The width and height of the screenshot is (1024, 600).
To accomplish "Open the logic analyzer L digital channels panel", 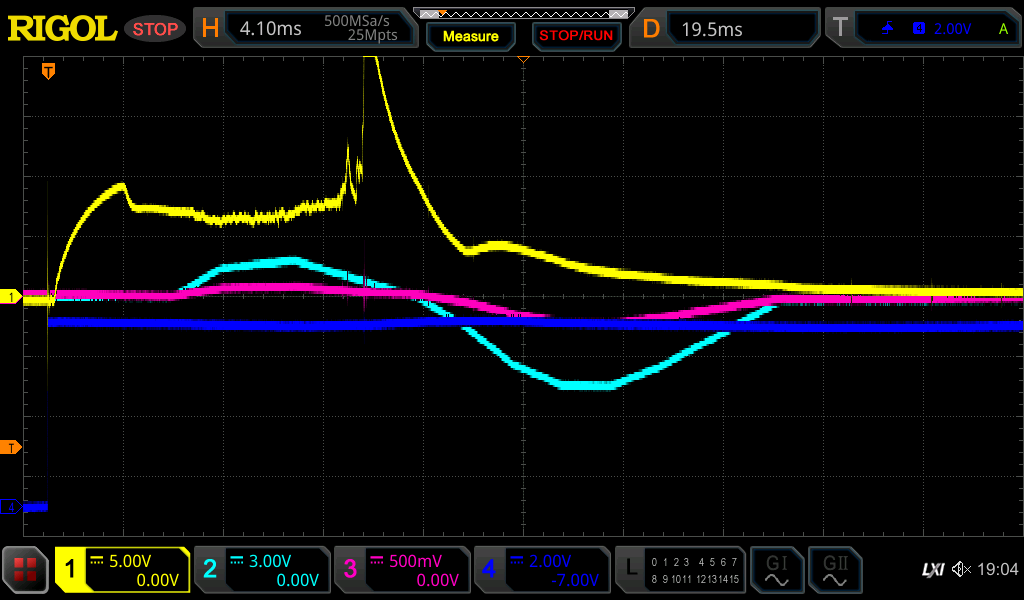I will 680,570.
